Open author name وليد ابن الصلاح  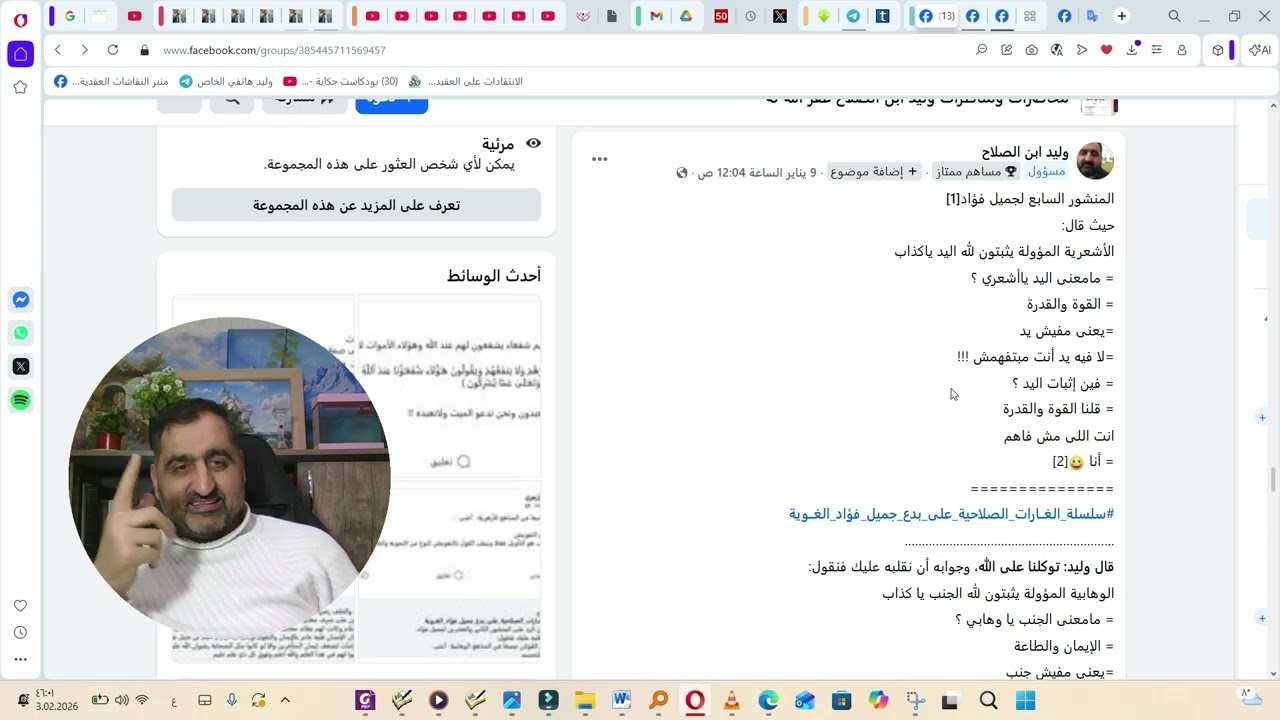pos(1025,152)
